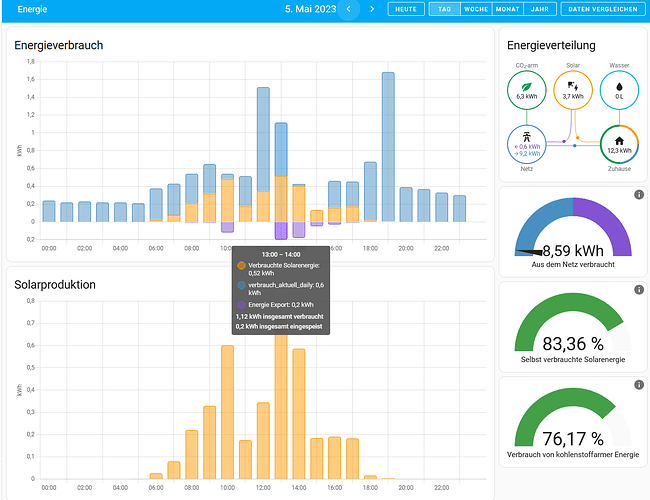Image resolution: width=650 pixels, height=500 pixels.
Task: Click the date 5. Mai 2023
Action: click(x=310, y=9)
